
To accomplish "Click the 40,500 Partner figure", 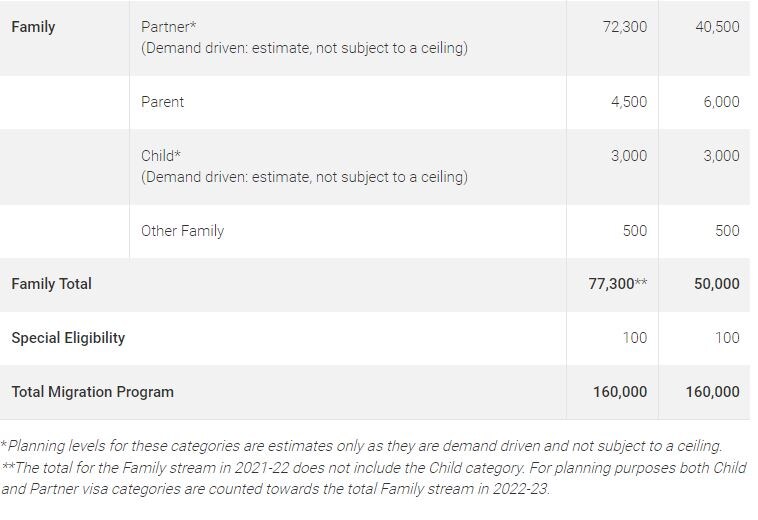I will pos(717,27).
